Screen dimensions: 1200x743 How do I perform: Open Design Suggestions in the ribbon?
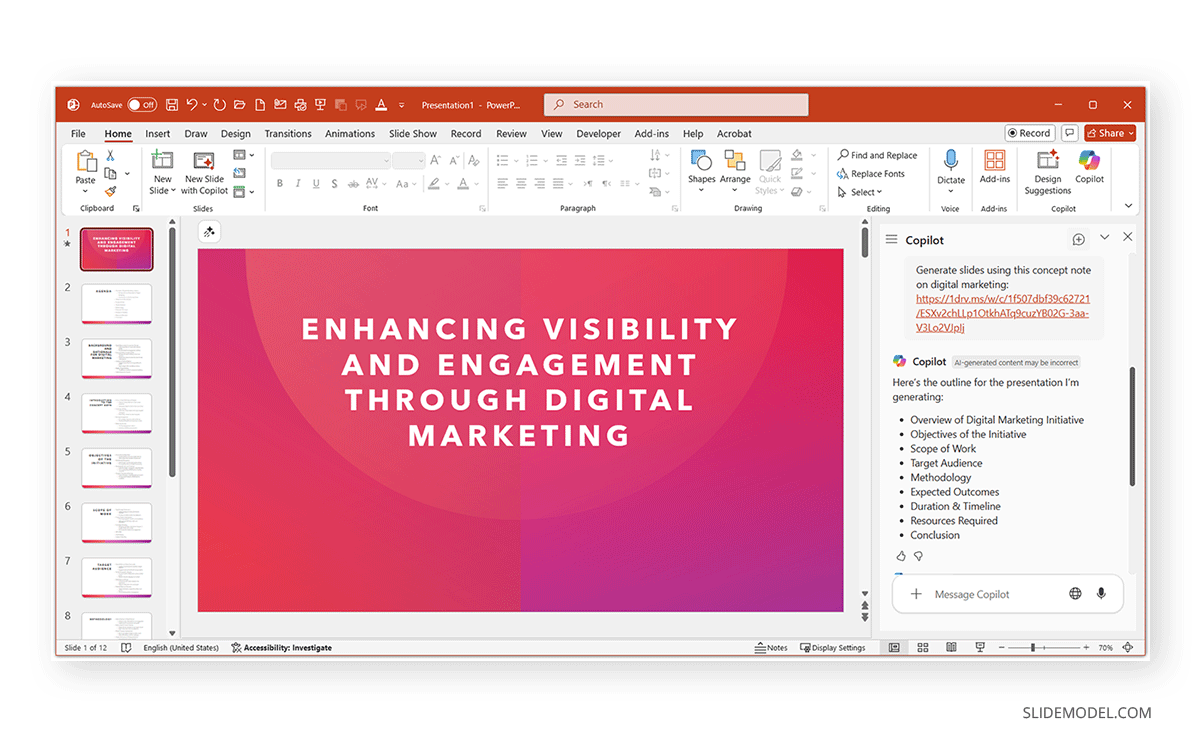tap(1047, 162)
